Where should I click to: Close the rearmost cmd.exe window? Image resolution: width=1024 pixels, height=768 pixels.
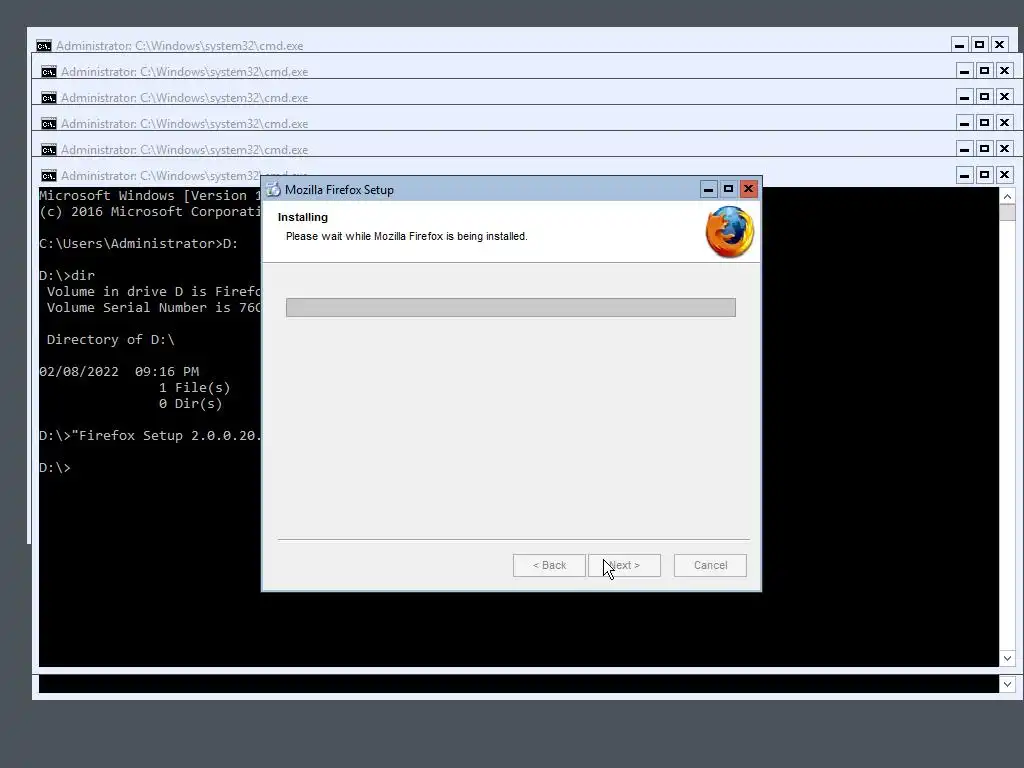[x=999, y=44]
